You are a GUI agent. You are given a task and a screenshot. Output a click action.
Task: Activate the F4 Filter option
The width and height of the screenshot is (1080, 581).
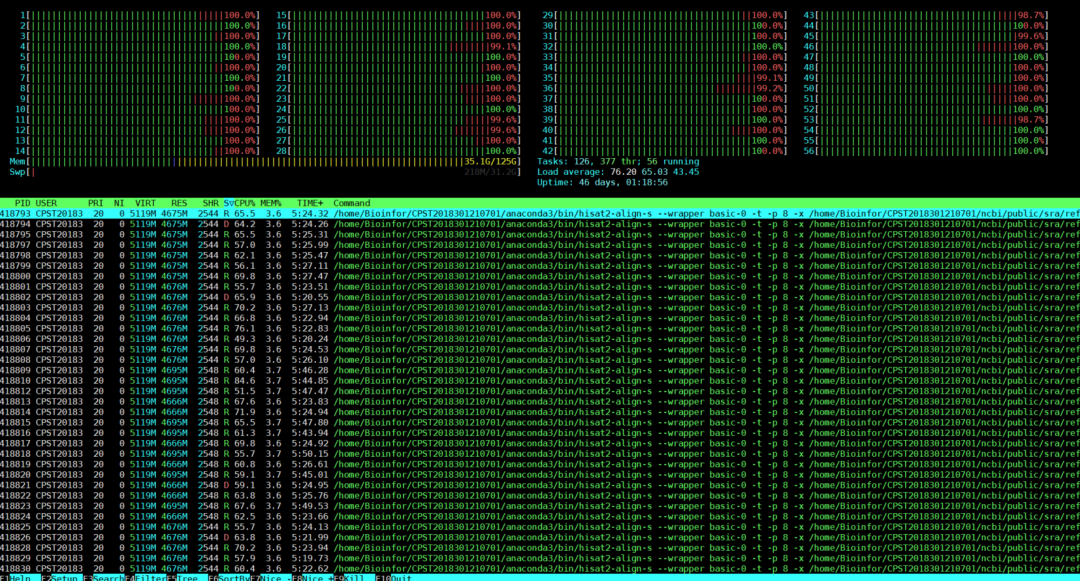pyautogui.click(x=145, y=578)
